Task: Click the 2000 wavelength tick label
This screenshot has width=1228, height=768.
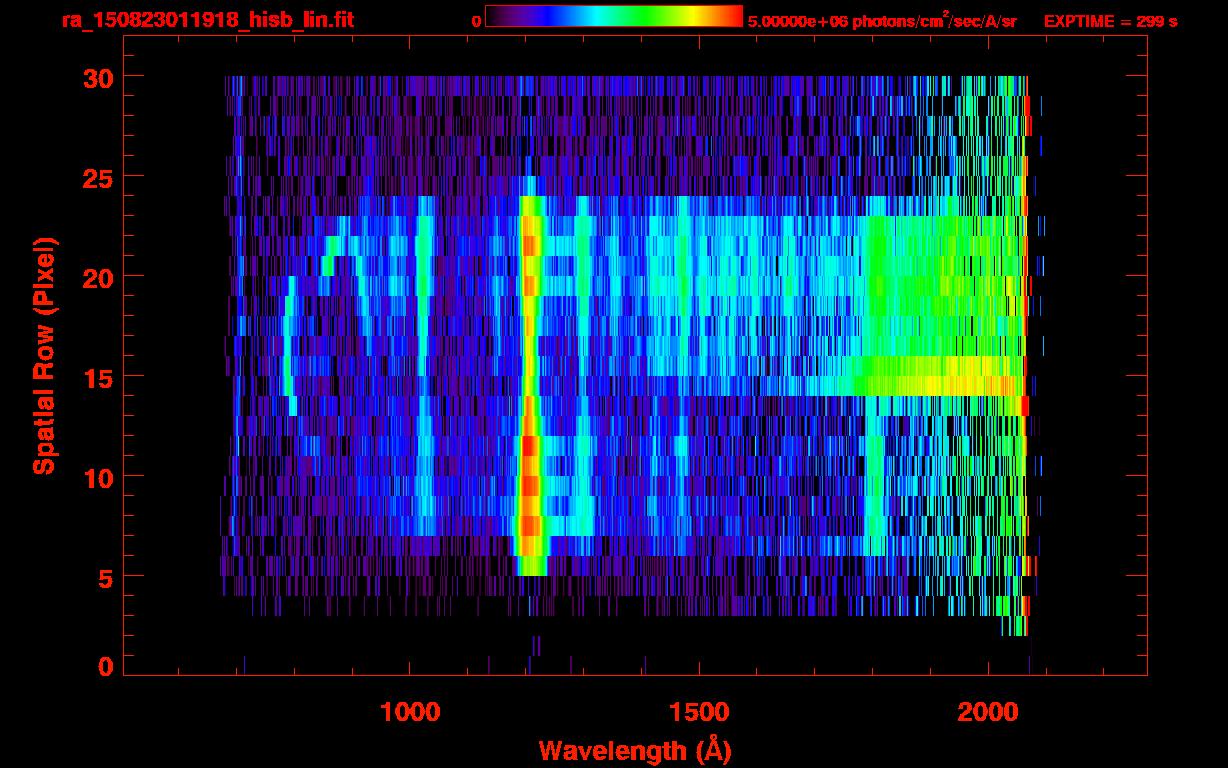Action: click(988, 711)
